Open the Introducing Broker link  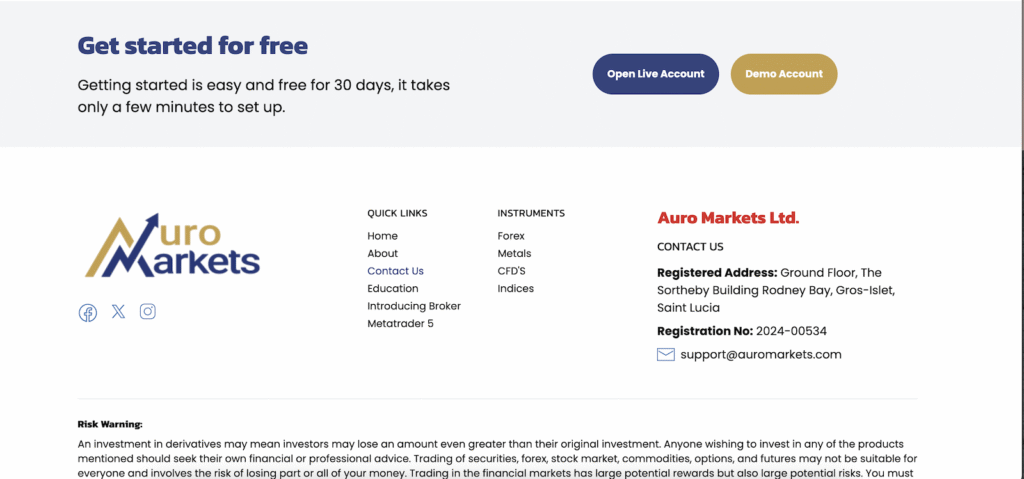click(x=414, y=306)
